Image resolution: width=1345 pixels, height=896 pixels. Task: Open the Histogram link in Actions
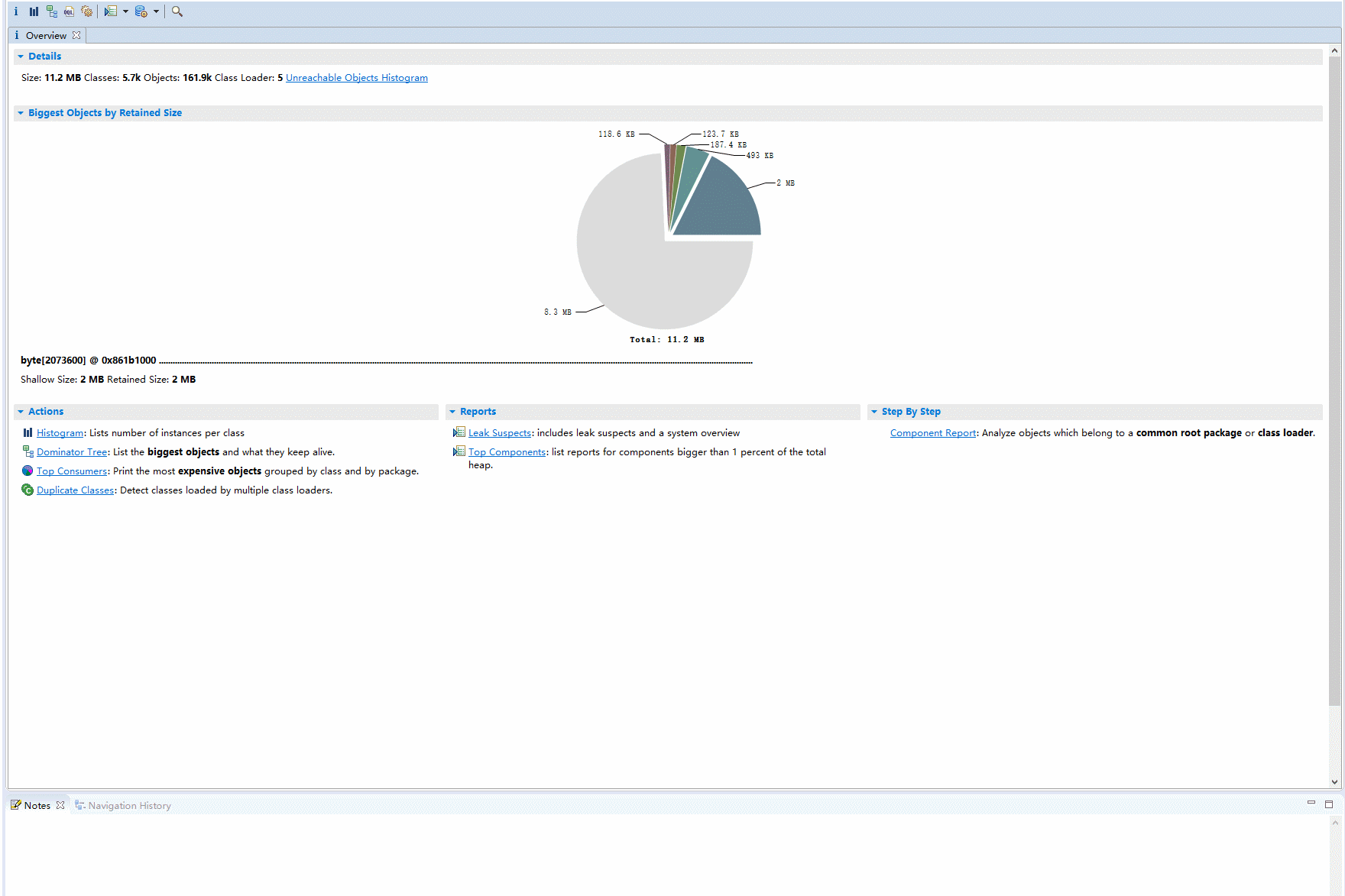pos(60,433)
